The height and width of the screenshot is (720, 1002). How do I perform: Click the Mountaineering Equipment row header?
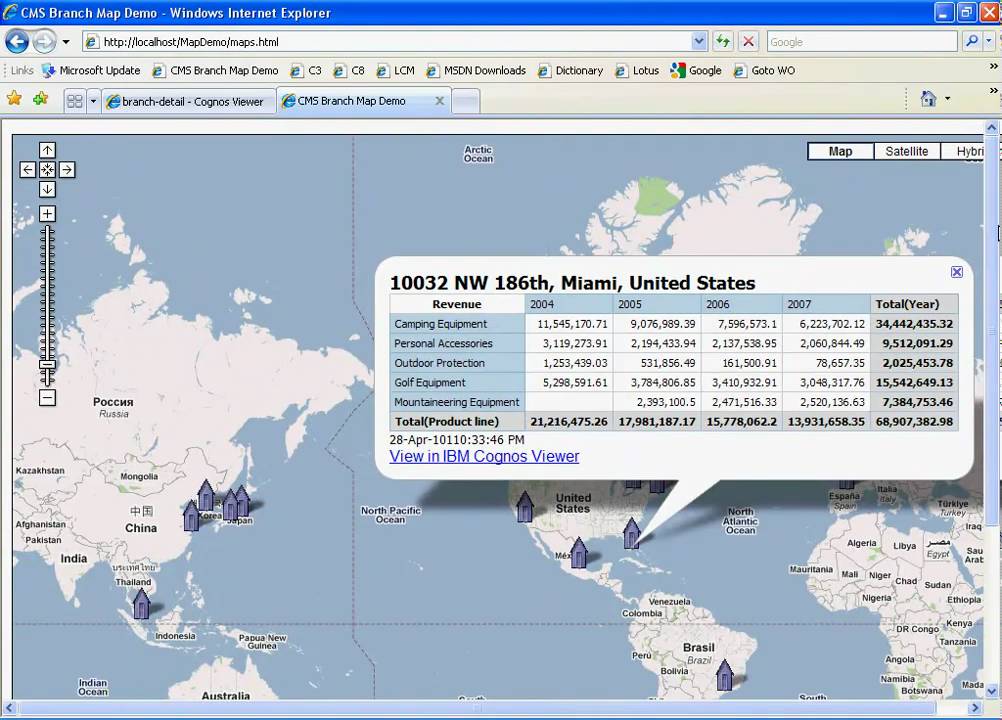(458, 402)
